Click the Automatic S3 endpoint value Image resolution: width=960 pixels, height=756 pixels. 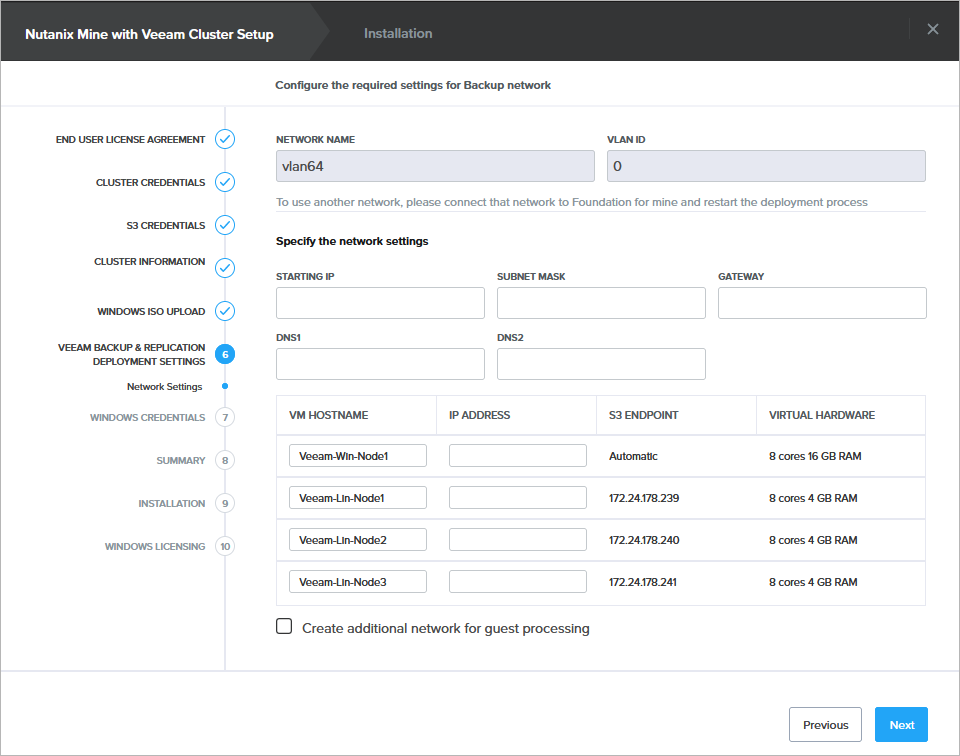633,456
